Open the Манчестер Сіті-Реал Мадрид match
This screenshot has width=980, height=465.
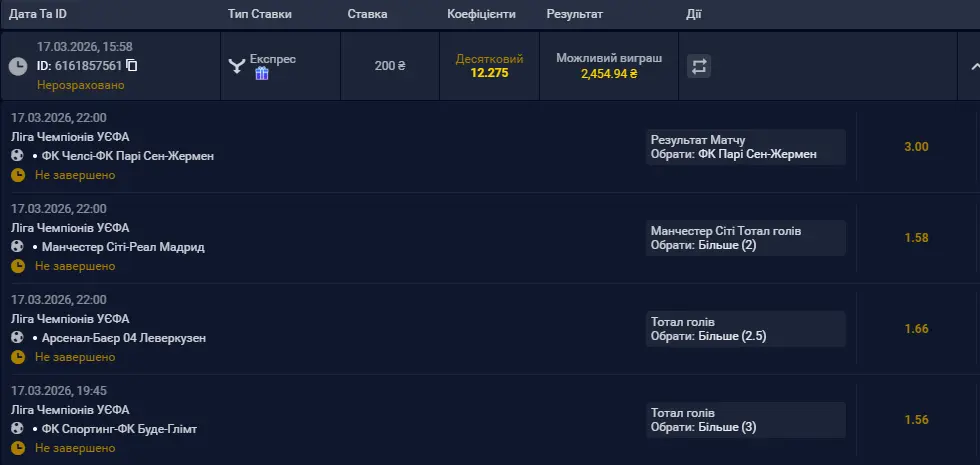click(x=123, y=247)
